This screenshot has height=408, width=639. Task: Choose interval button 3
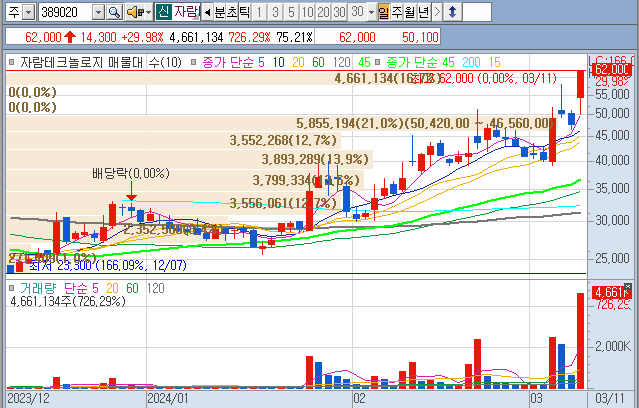275,12
